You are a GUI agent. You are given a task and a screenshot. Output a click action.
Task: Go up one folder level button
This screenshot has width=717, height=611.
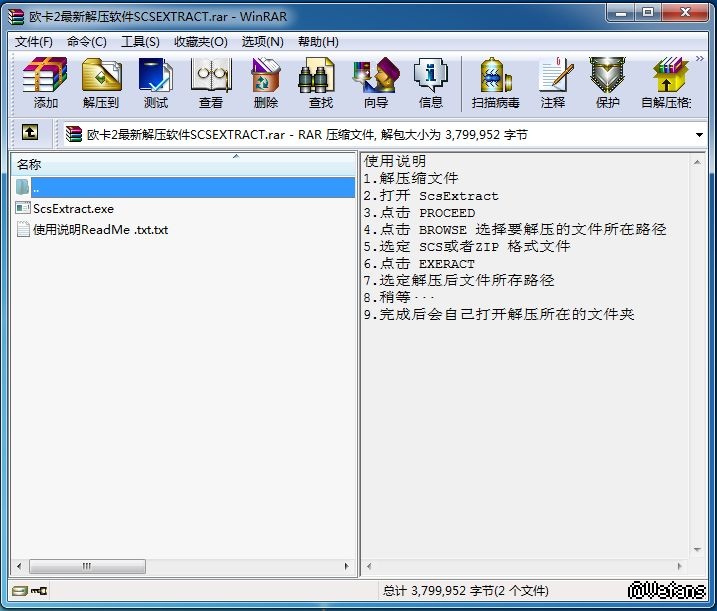30,133
